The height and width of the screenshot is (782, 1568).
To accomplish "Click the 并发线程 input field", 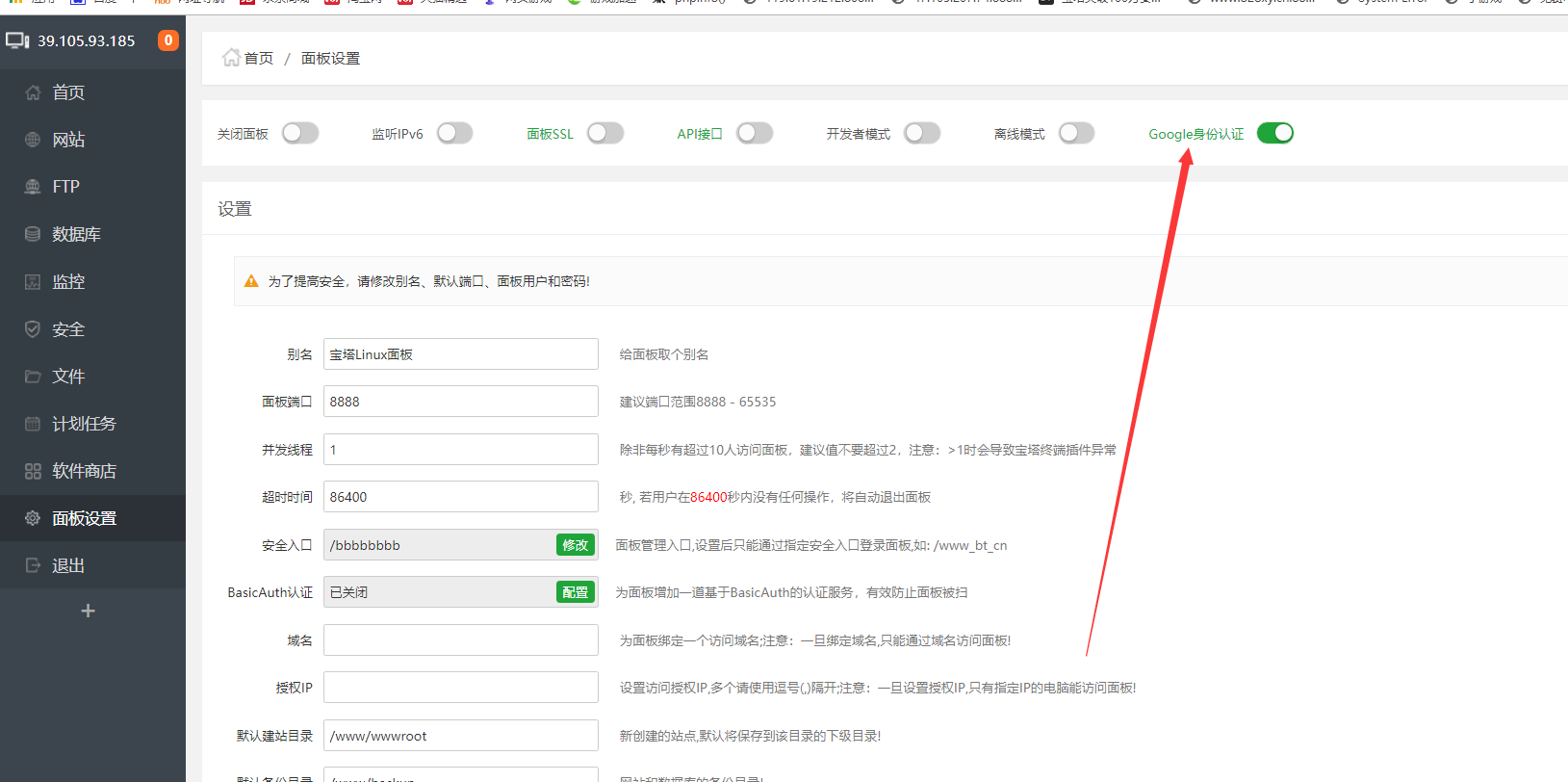I will pyautogui.click(x=461, y=450).
